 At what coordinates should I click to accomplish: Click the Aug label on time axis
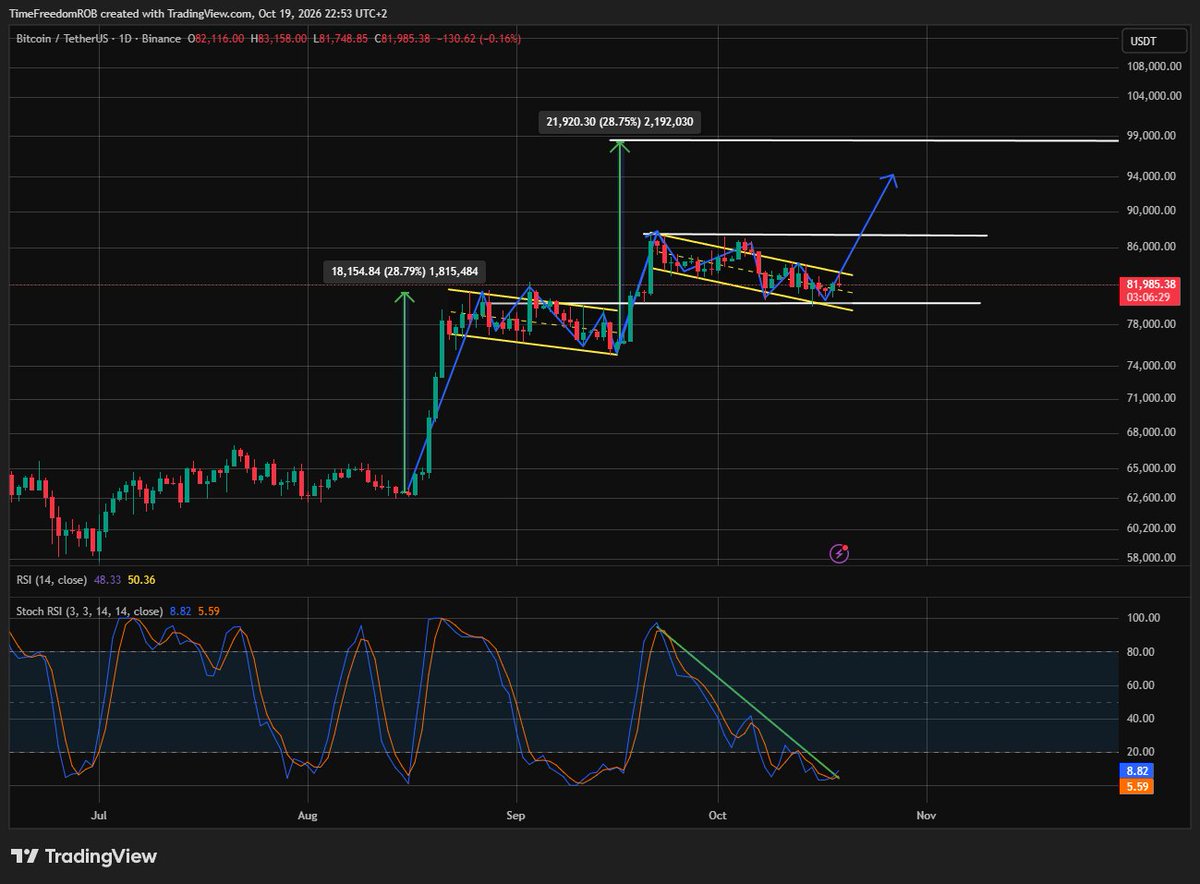click(x=308, y=816)
